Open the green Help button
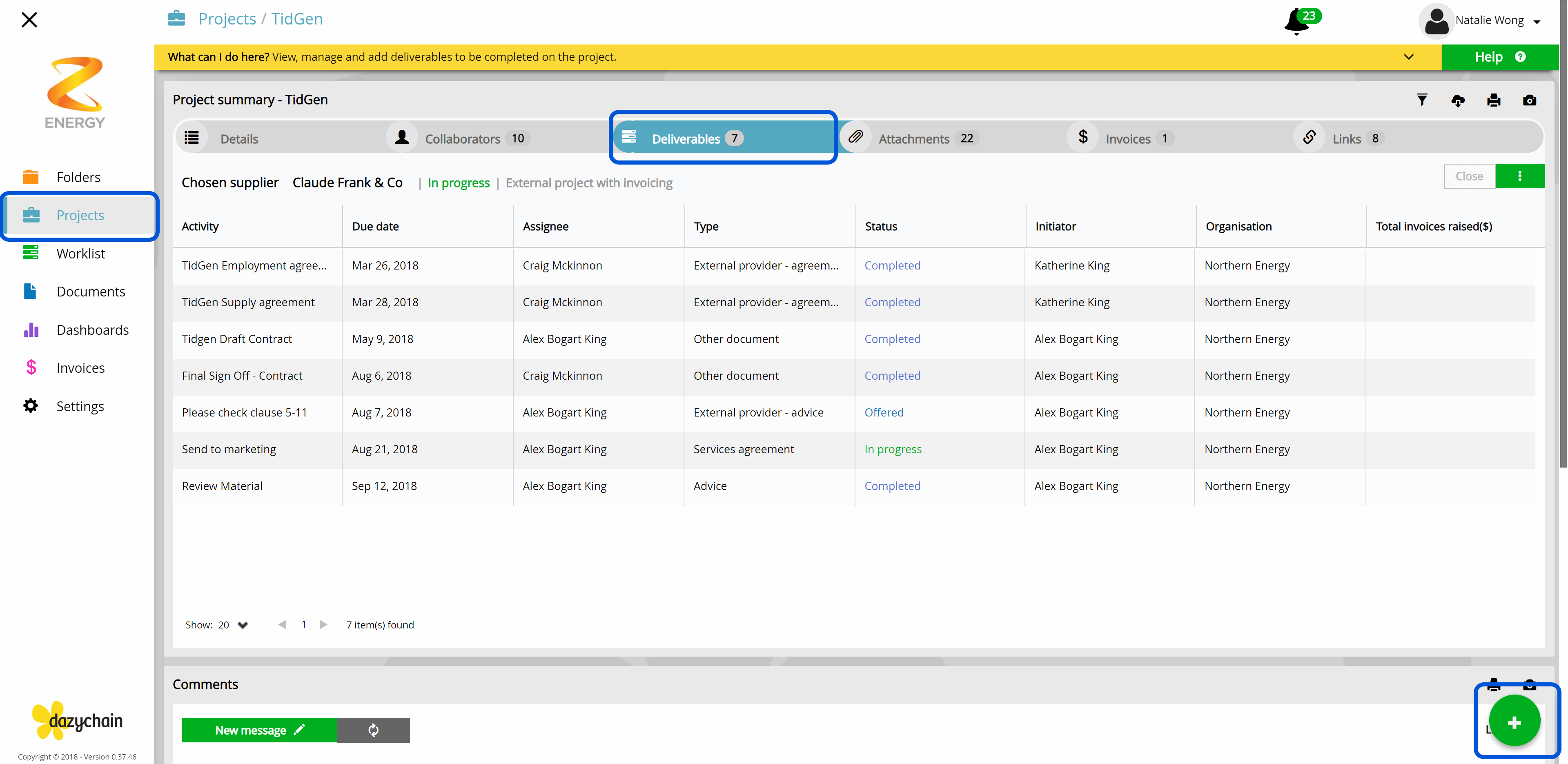 [x=1500, y=57]
